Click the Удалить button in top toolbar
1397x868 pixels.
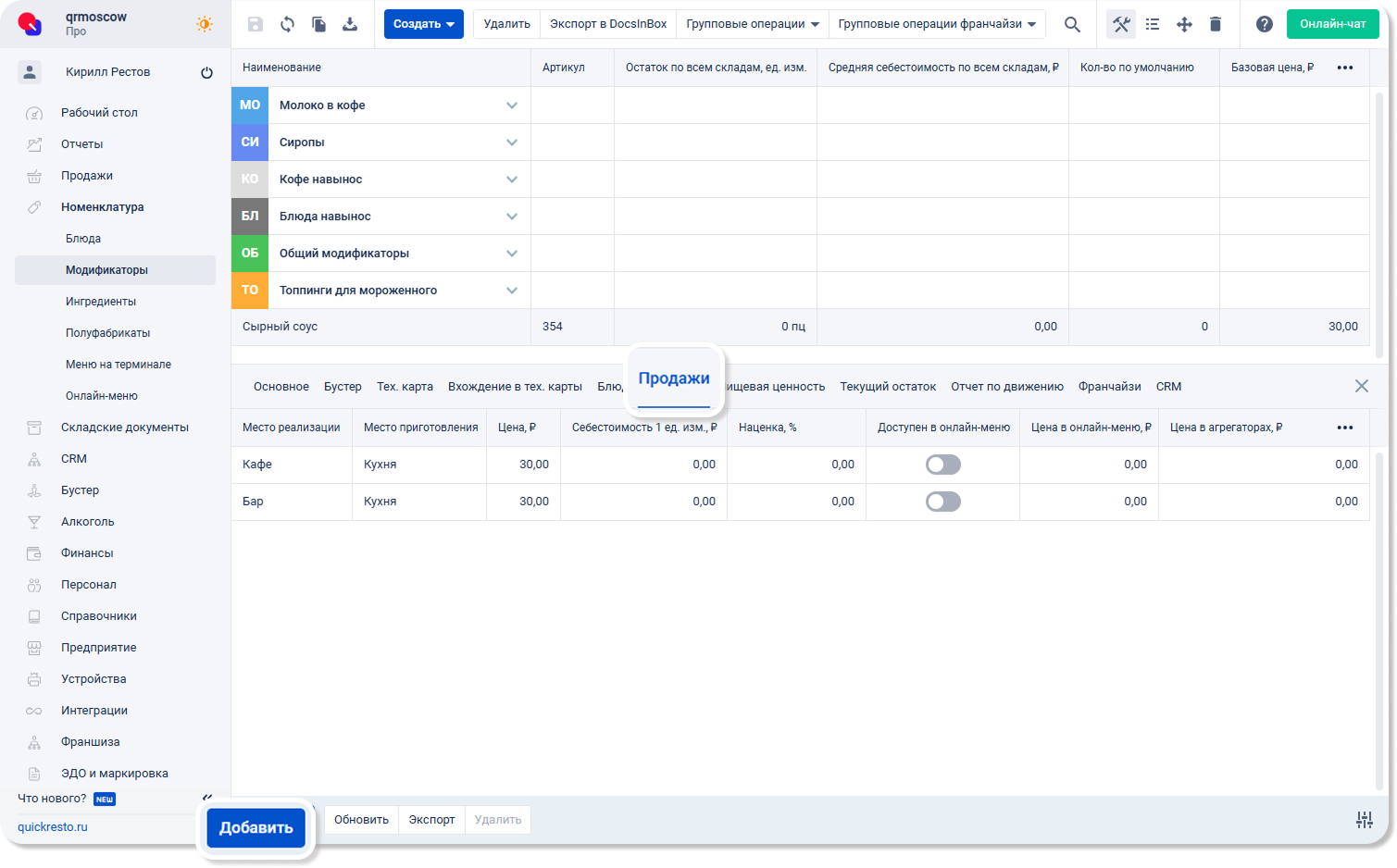pyautogui.click(x=506, y=24)
